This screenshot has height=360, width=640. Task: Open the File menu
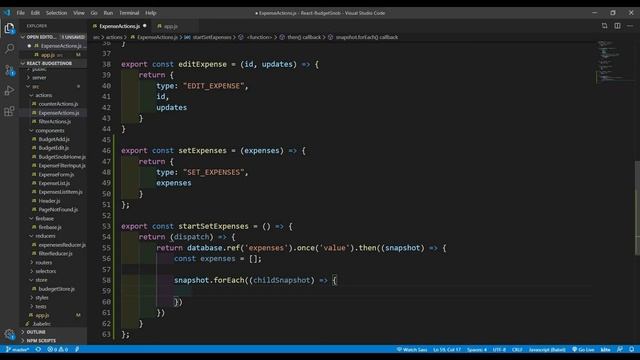[x=20, y=13]
